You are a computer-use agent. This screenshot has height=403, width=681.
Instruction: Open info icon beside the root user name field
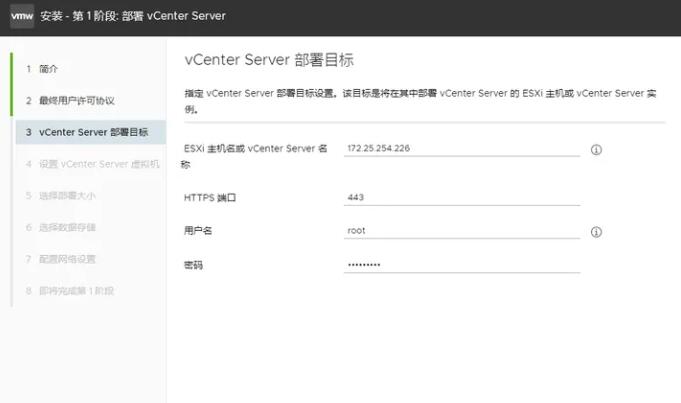point(596,232)
